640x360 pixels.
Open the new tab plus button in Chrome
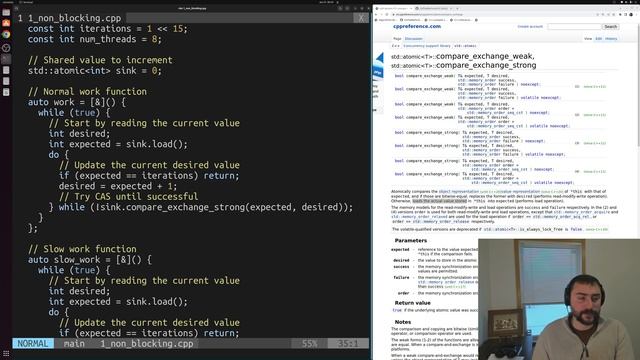[457, 8]
